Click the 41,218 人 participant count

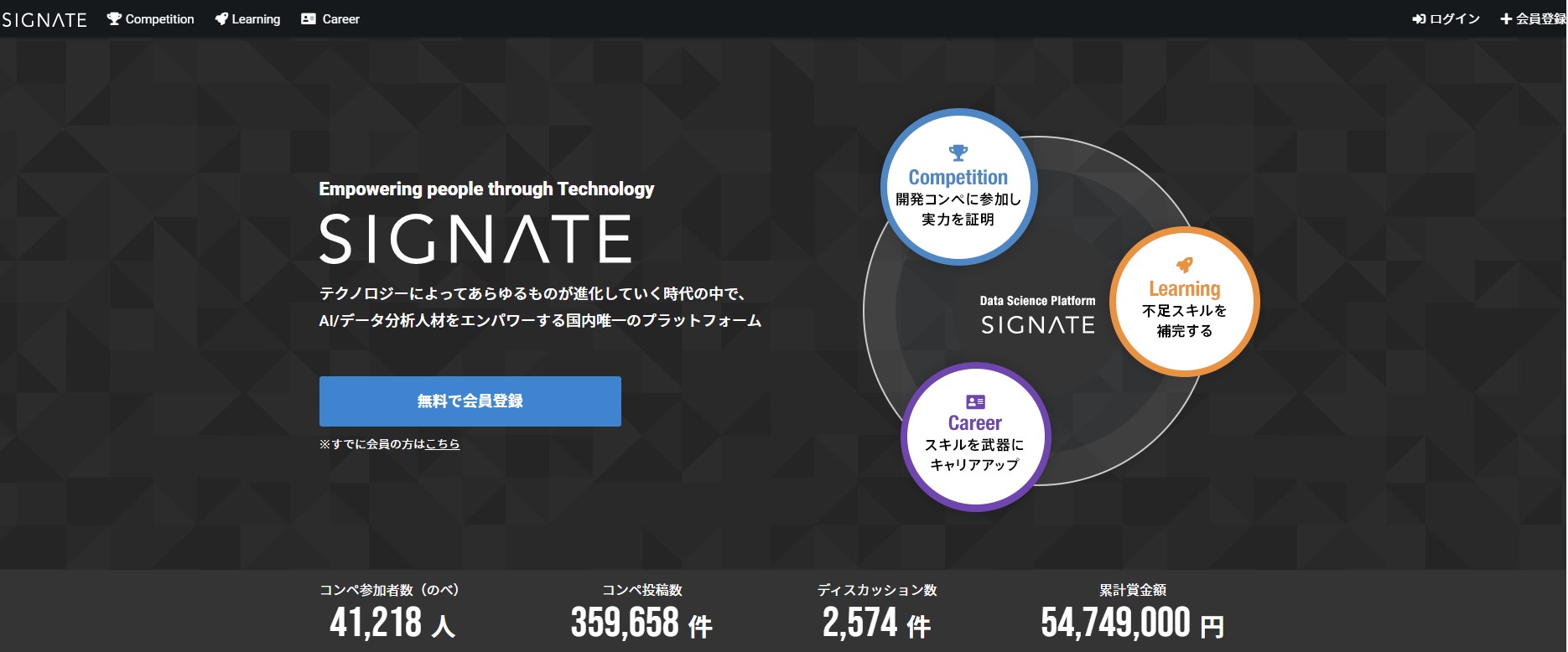click(x=392, y=623)
